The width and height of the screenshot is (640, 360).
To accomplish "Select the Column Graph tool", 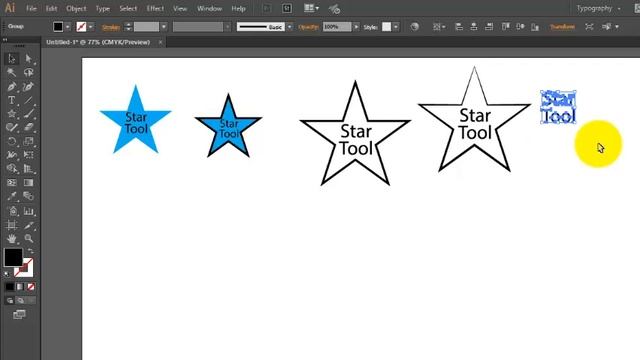I will click(x=28, y=211).
